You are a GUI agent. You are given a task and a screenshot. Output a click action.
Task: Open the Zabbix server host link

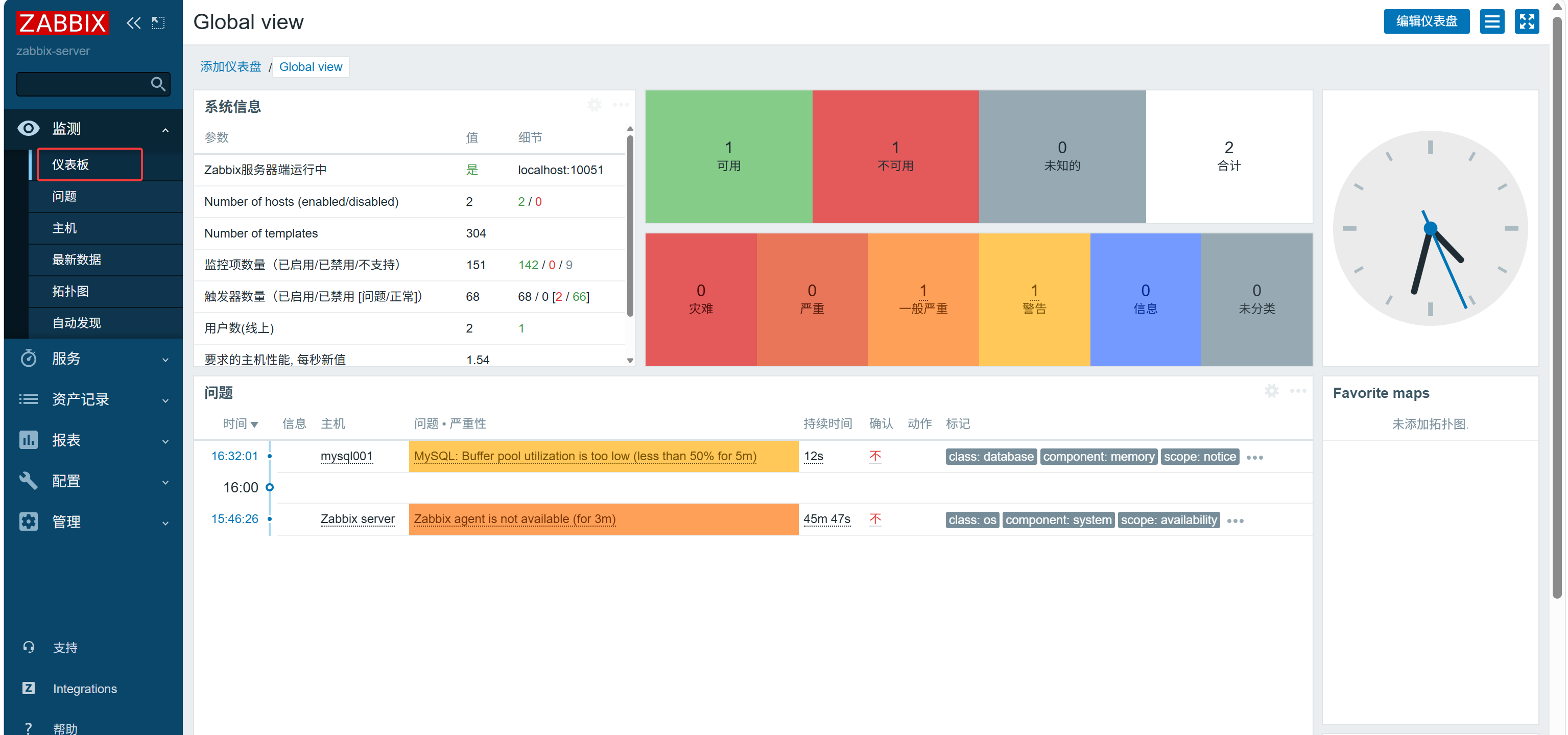click(358, 519)
